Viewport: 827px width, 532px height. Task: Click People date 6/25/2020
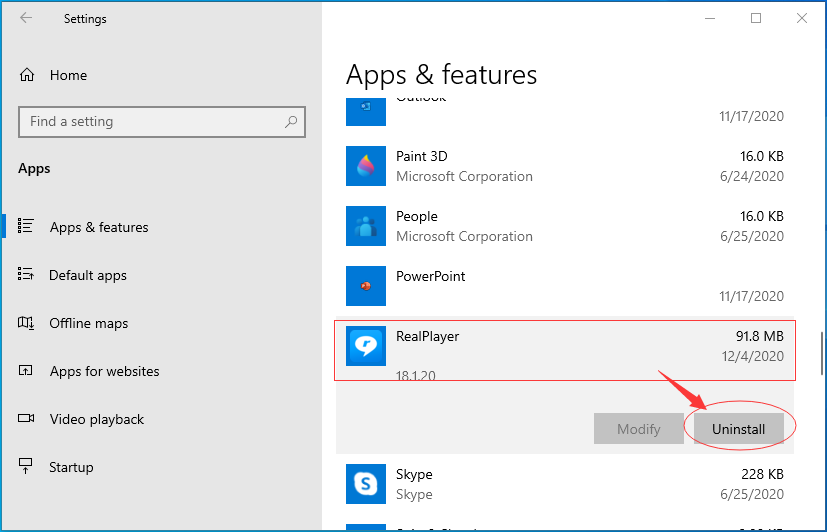[x=752, y=236]
